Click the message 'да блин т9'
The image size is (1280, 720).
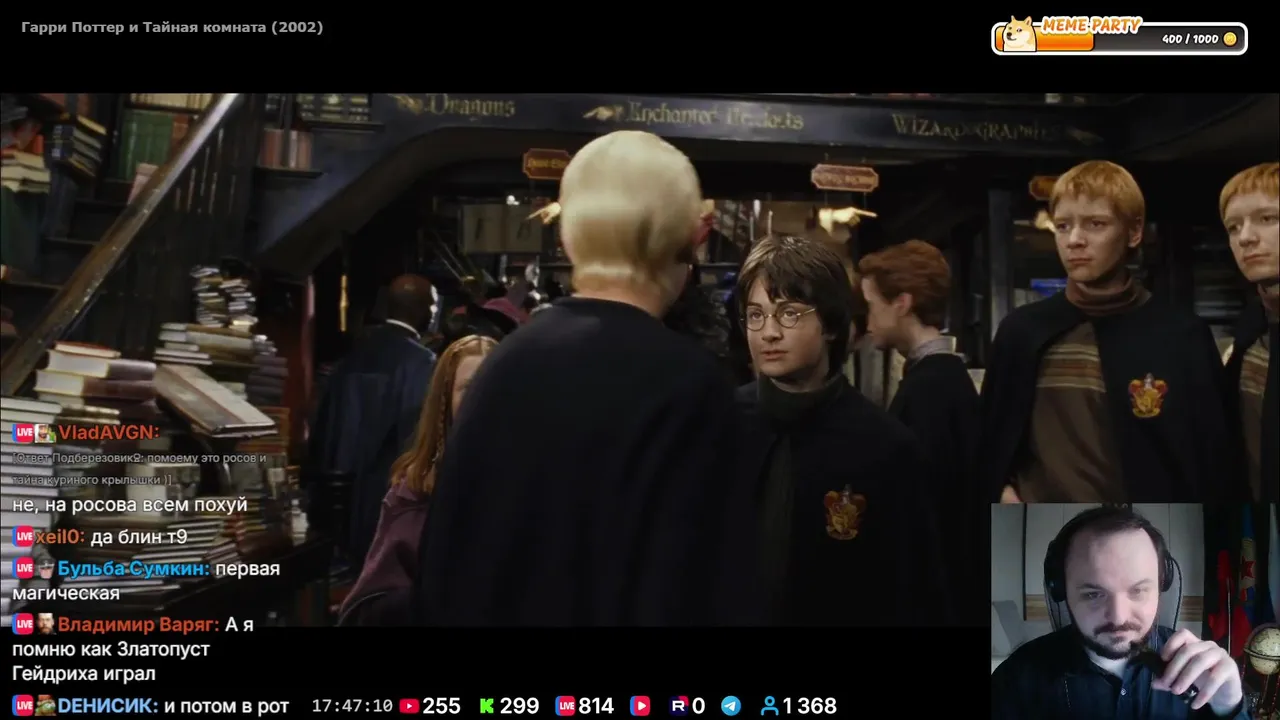click(x=139, y=537)
